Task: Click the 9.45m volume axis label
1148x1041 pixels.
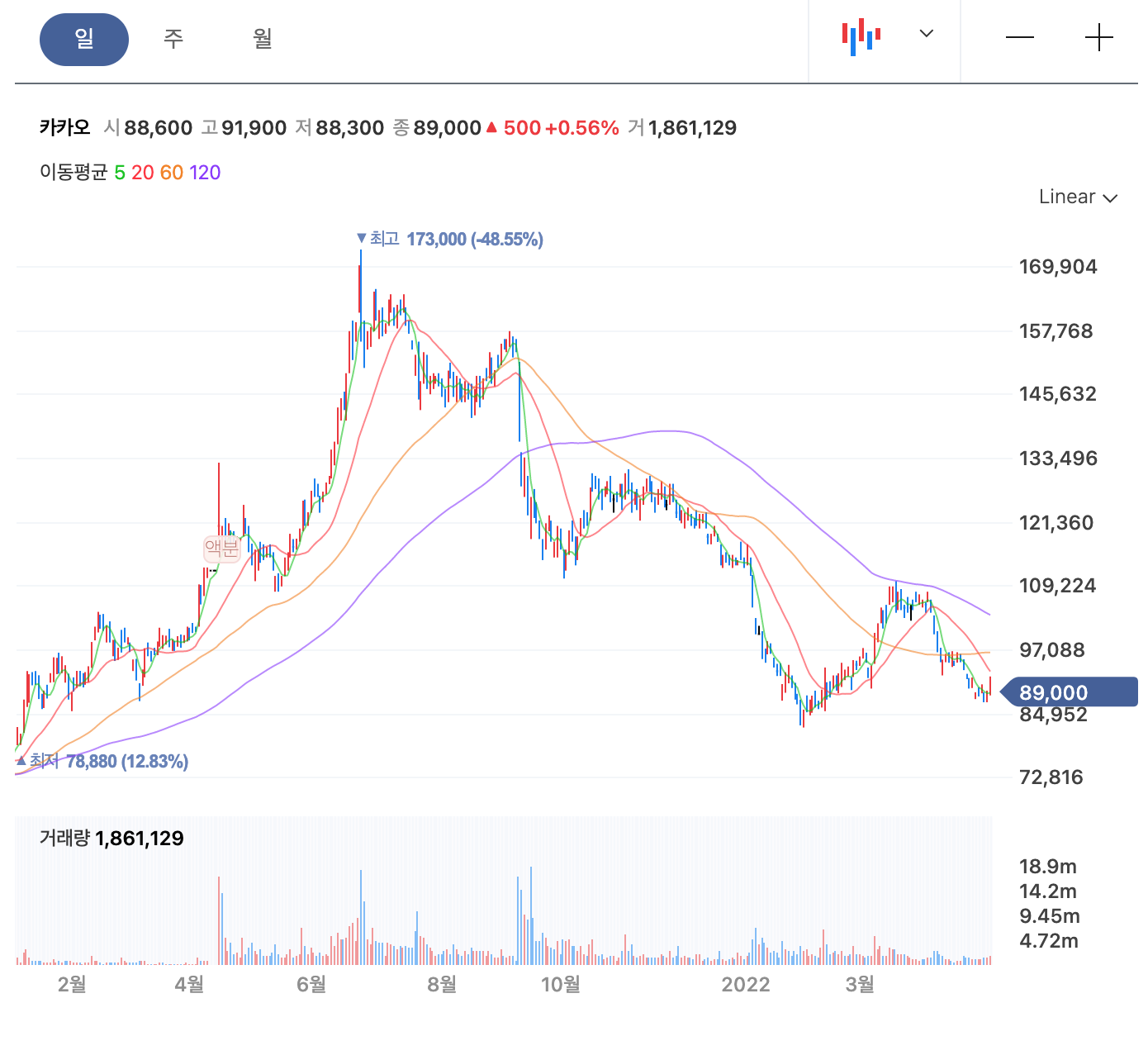Action: [x=1050, y=916]
